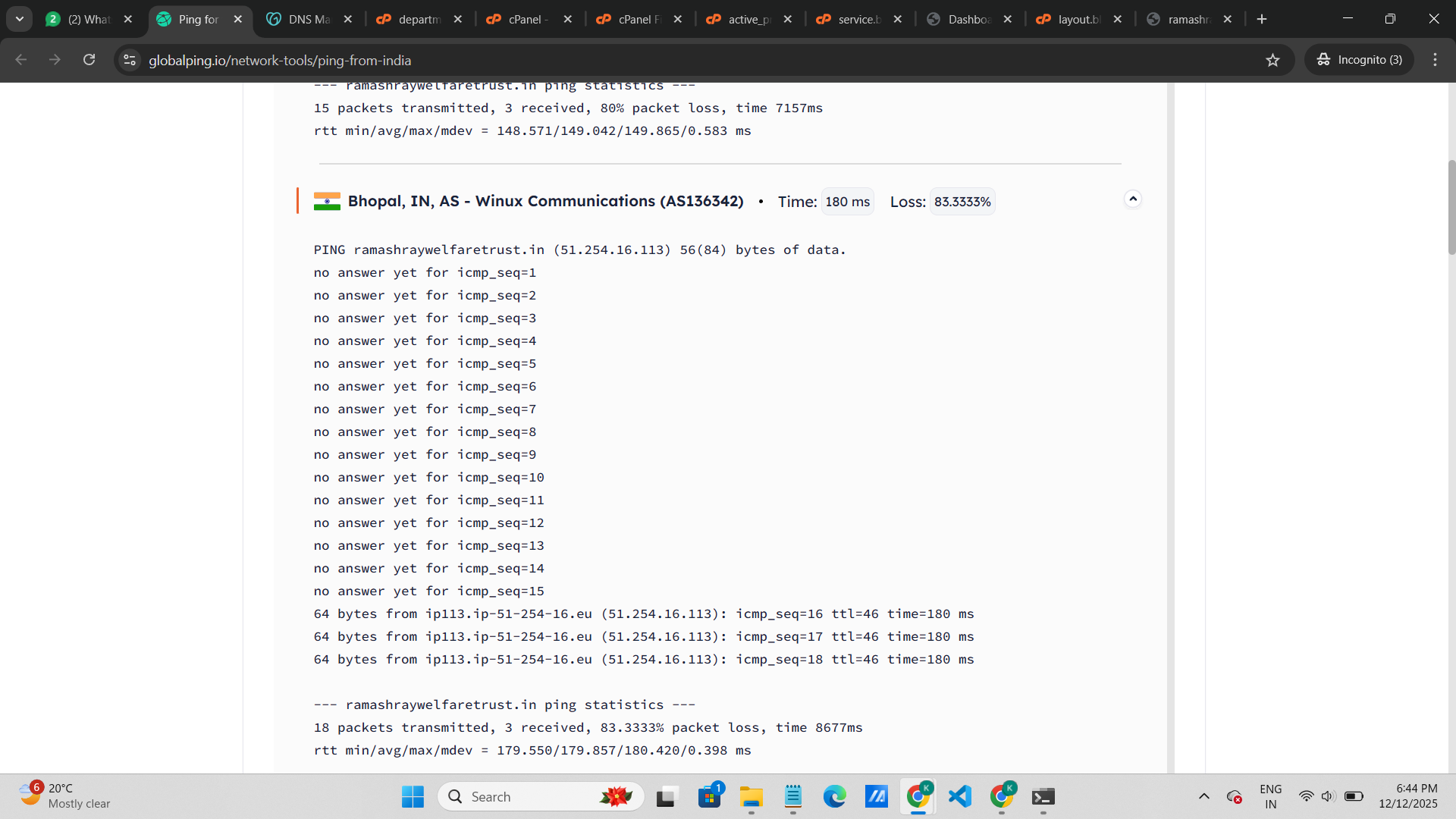Click the Loss 83.3333% badge
The width and height of the screenshot is (1456, 819).
pos(962,202)
